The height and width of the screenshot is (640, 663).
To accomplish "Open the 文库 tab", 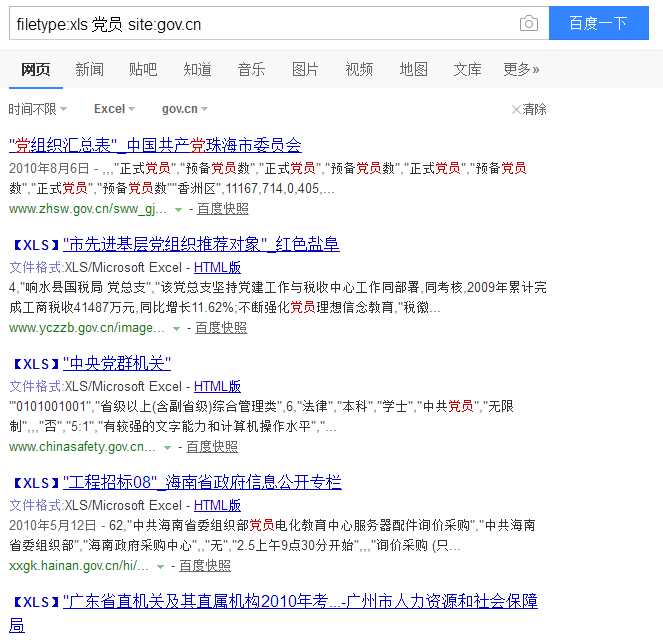I will pyautogui.click(x=467, y=69).
